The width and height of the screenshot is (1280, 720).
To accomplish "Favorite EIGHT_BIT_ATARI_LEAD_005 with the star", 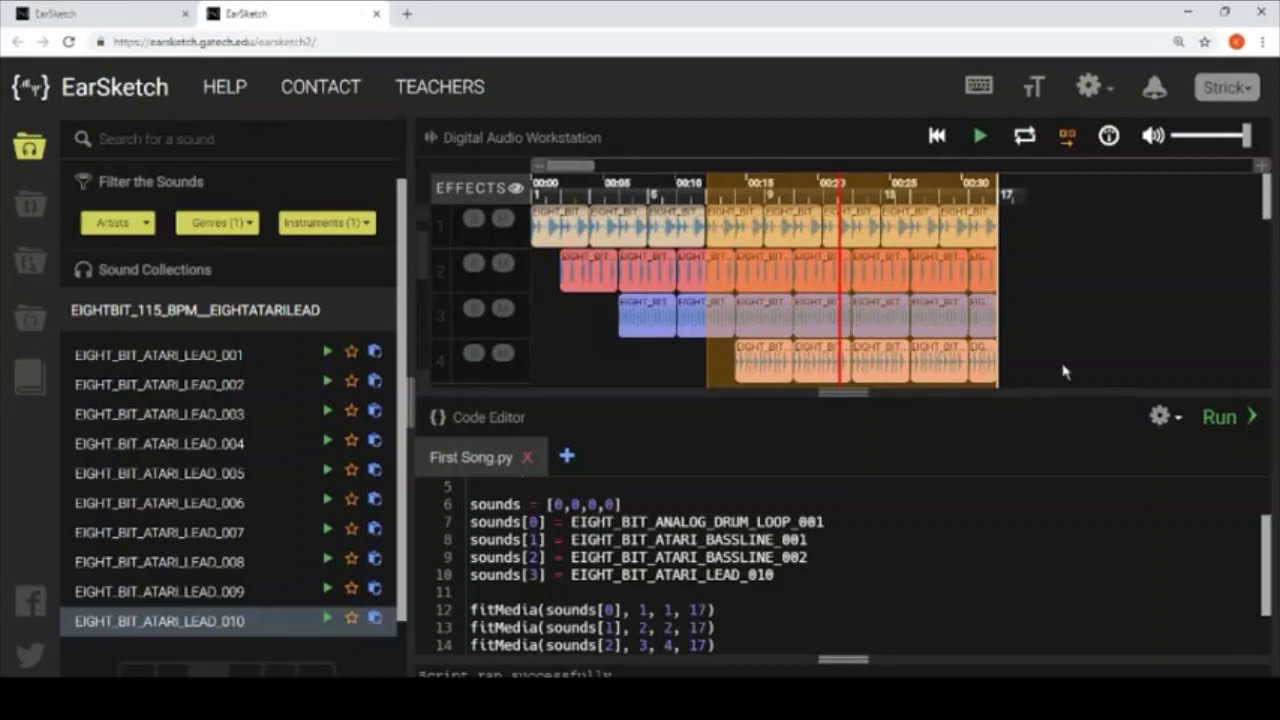I will 351,470.
